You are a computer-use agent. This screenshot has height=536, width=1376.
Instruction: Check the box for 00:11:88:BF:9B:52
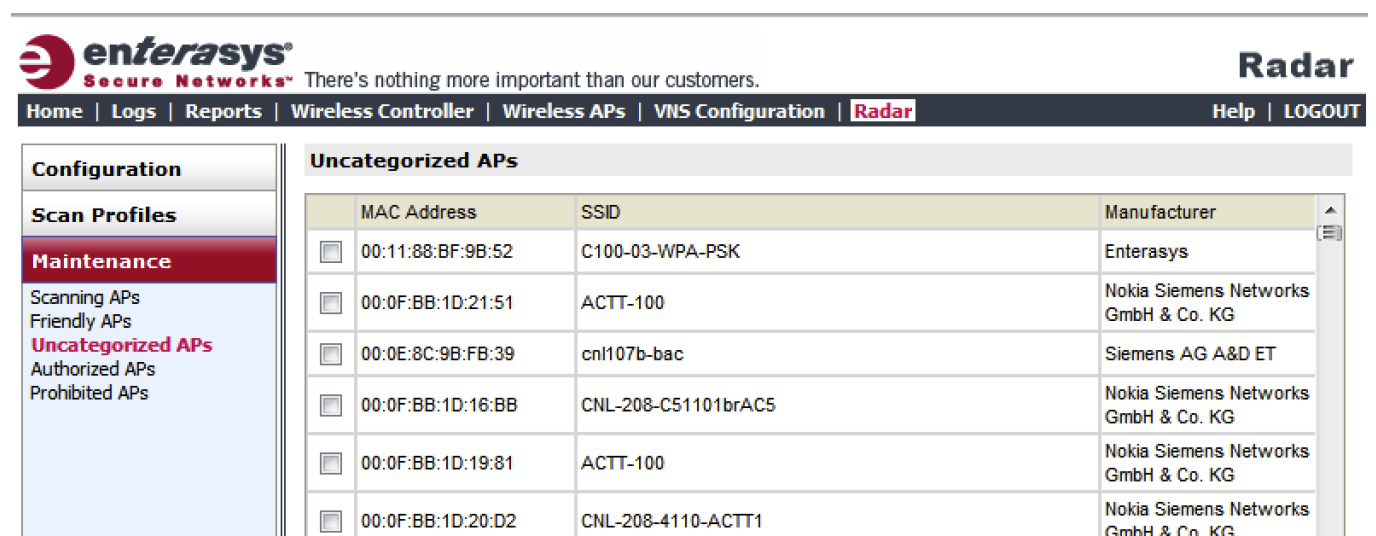pos(330,252)
